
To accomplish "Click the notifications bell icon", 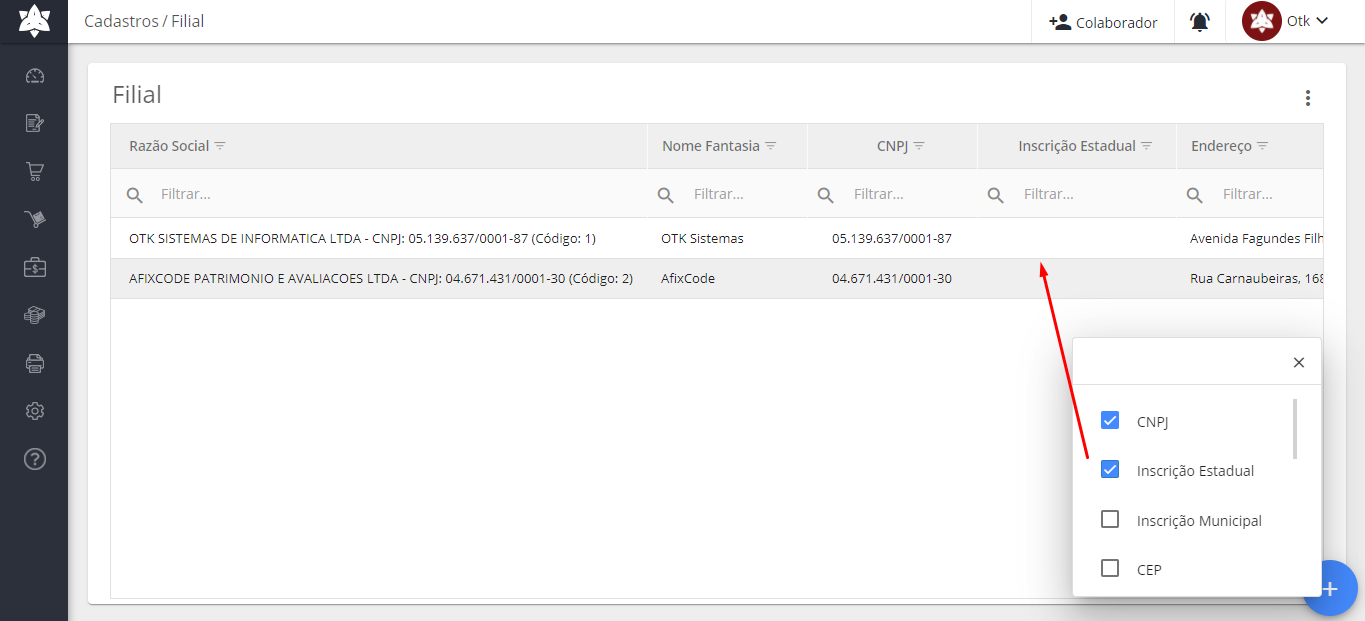I will (1200, 22).
